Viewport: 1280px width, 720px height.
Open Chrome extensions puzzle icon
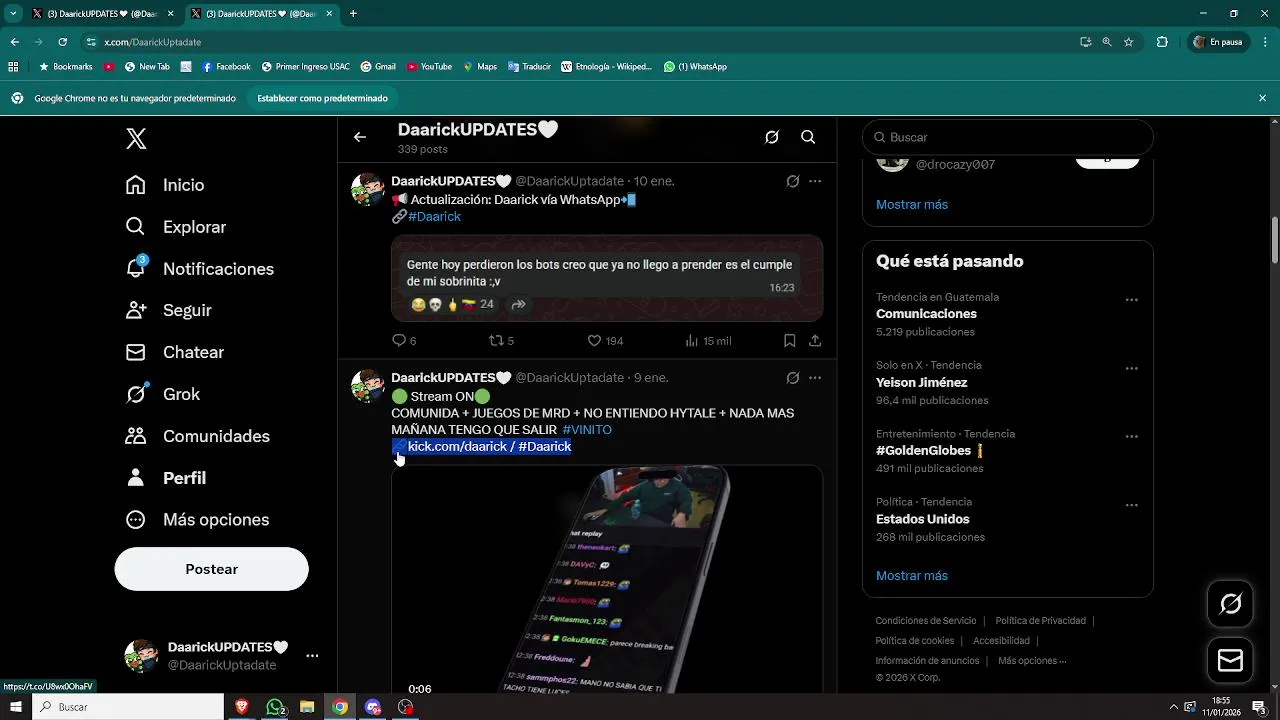[x=1162, y=42]
